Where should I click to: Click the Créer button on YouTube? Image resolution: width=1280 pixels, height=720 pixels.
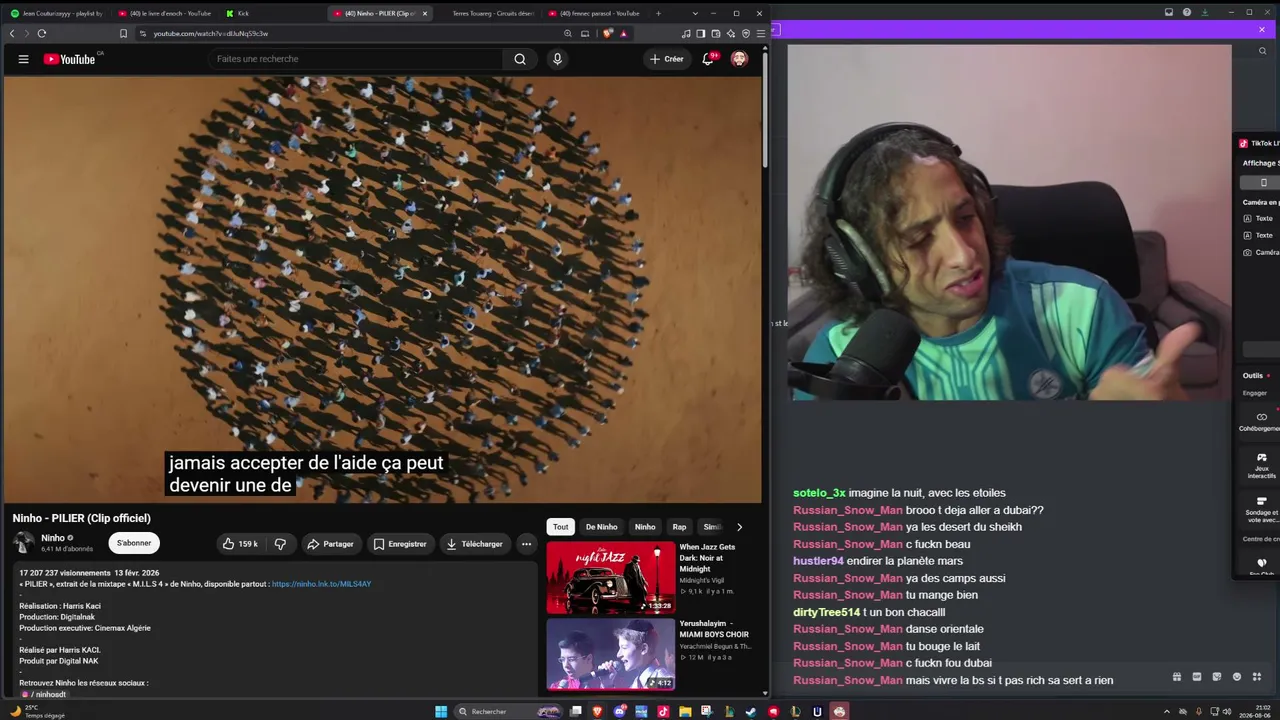coord(667,59)
